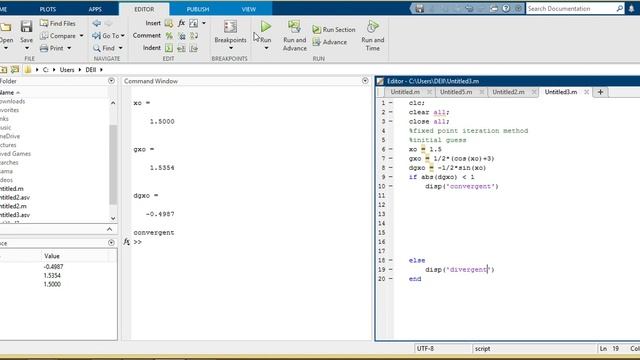640x360 pixels.
Task: Click browse-for-folder icon in address bar
Action: click(x=15, y=69)
